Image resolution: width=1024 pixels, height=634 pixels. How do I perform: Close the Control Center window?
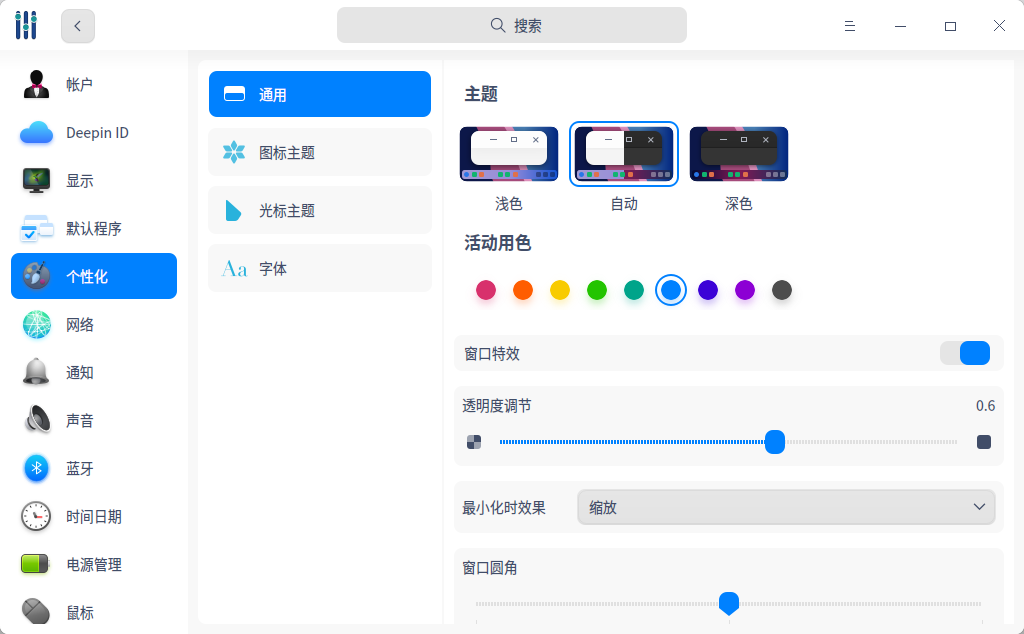[x=999, y=25]
